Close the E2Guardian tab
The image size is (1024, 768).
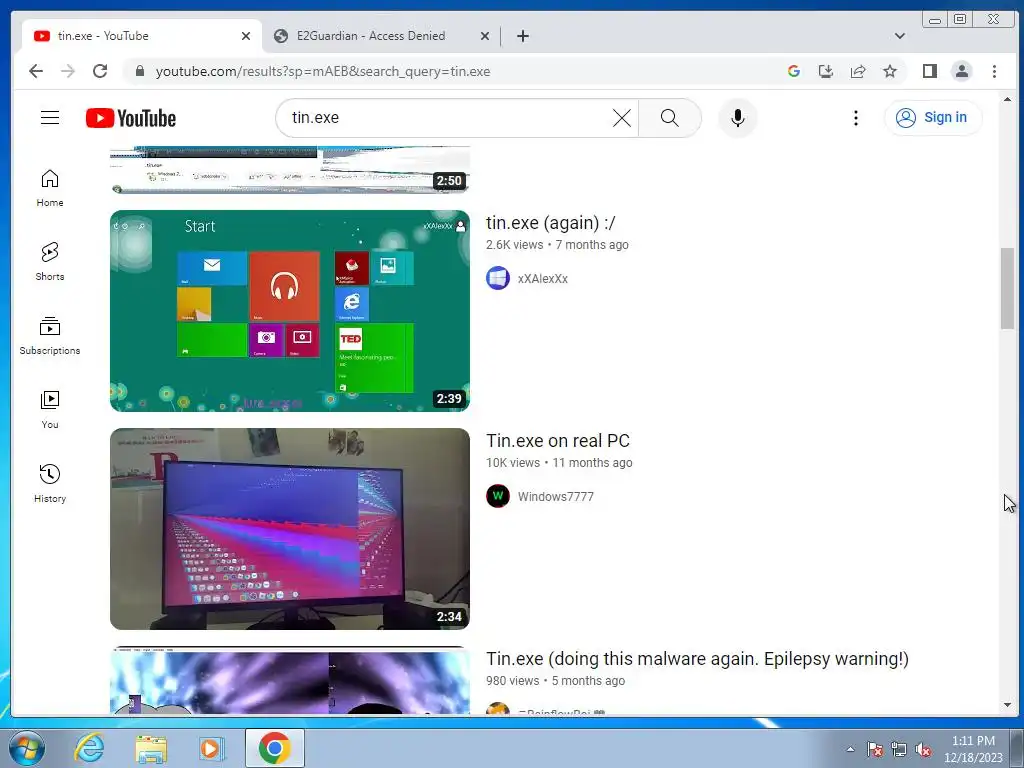[485, 36]
